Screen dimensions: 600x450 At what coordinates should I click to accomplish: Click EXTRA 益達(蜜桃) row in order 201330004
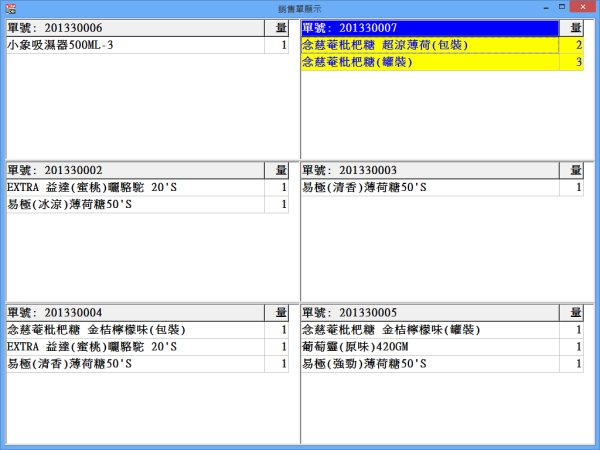click(147, 347)
